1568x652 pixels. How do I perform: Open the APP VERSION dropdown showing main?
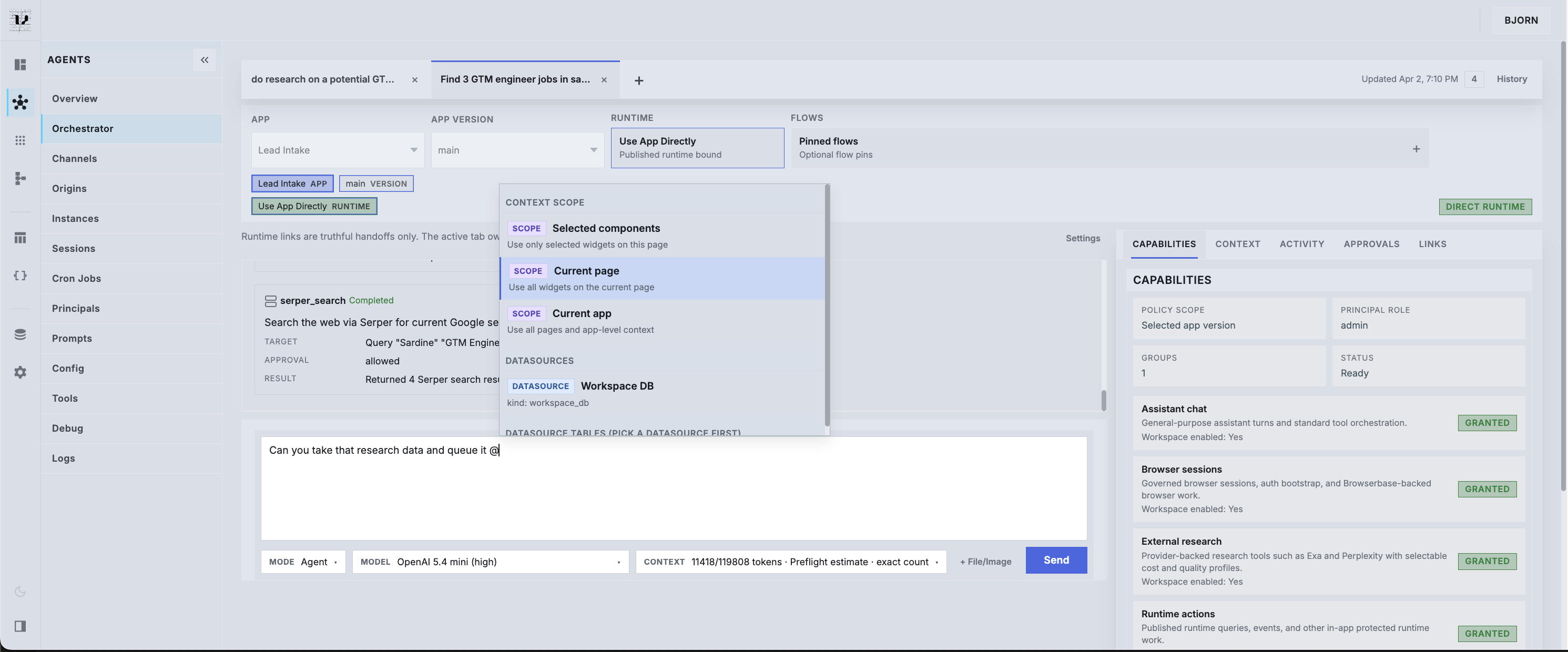(516, 150)
